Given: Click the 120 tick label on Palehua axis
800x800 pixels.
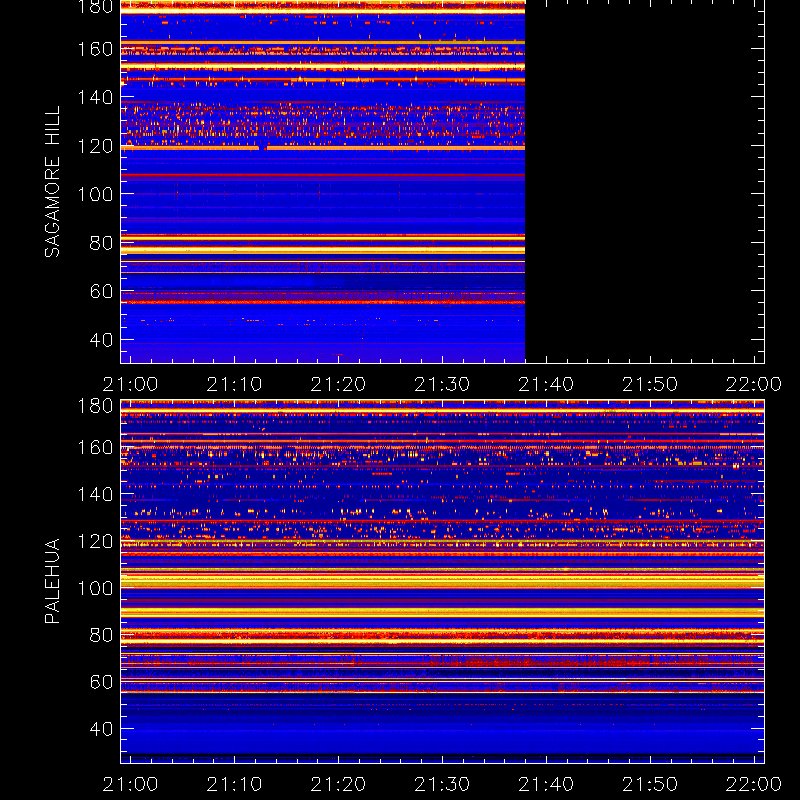Looking at the screenshot, I should pyautogui.click(x=95, y=541).
